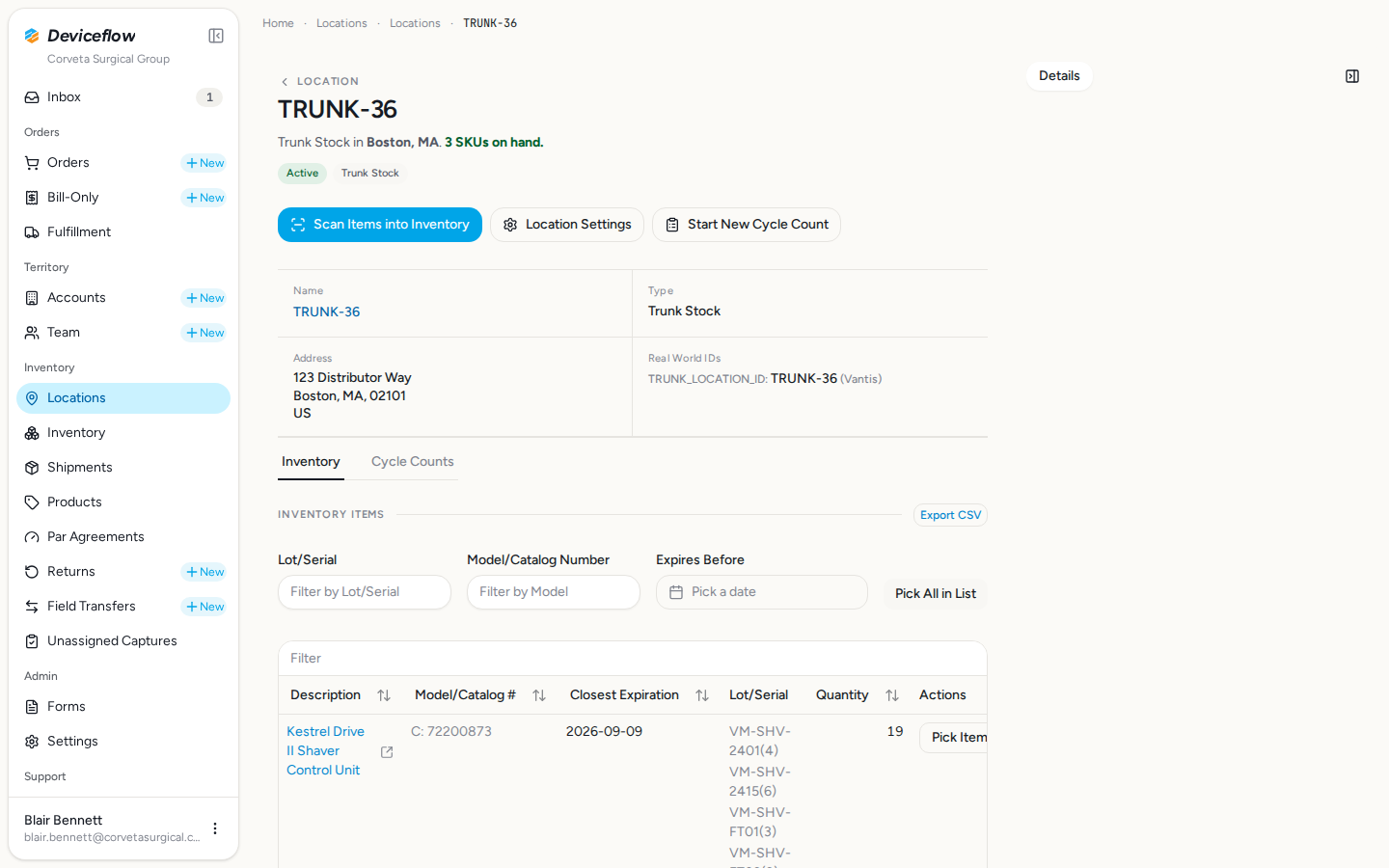Image resolution: width=1389 pixels, height=868 pixels.
Task: Select the Shipments box icon
Action: click(32, 468)
